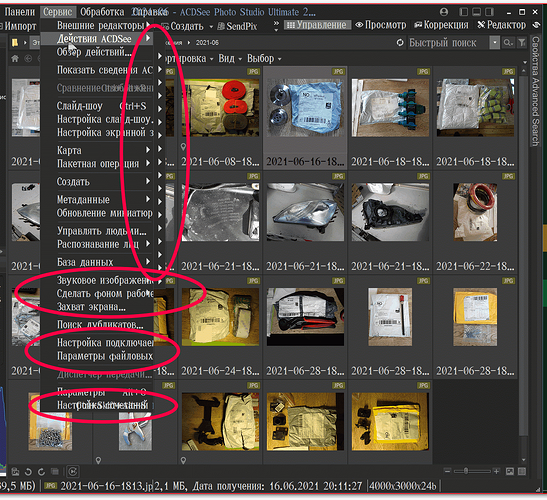This screenshot has width=547, height=500.
Task: Click the first icon in bottom toolbar
Action: pos(15,472)
